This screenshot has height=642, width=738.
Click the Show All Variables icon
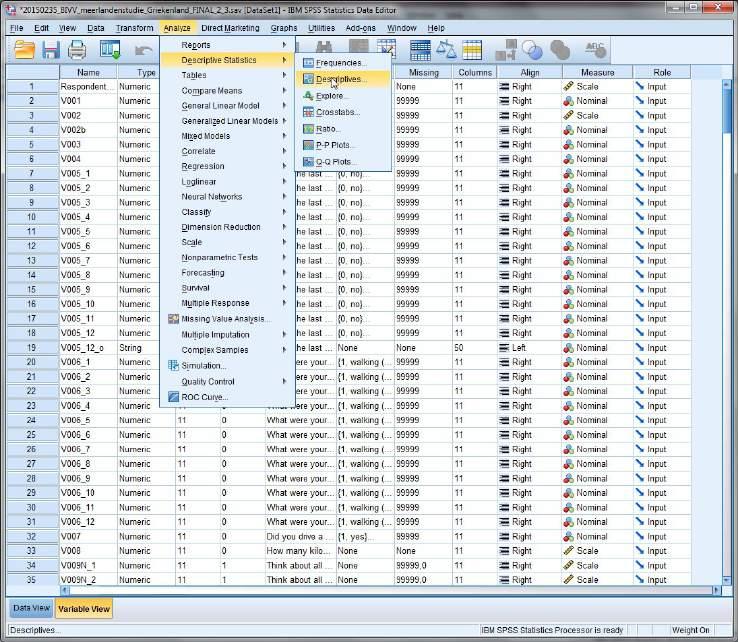click(560, 49)
